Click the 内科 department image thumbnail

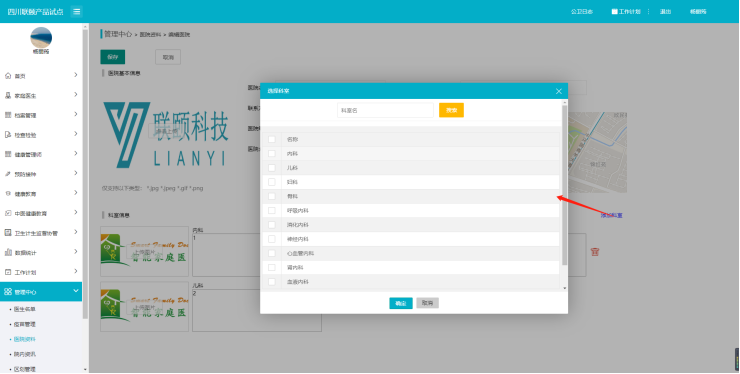coord(144,251)
